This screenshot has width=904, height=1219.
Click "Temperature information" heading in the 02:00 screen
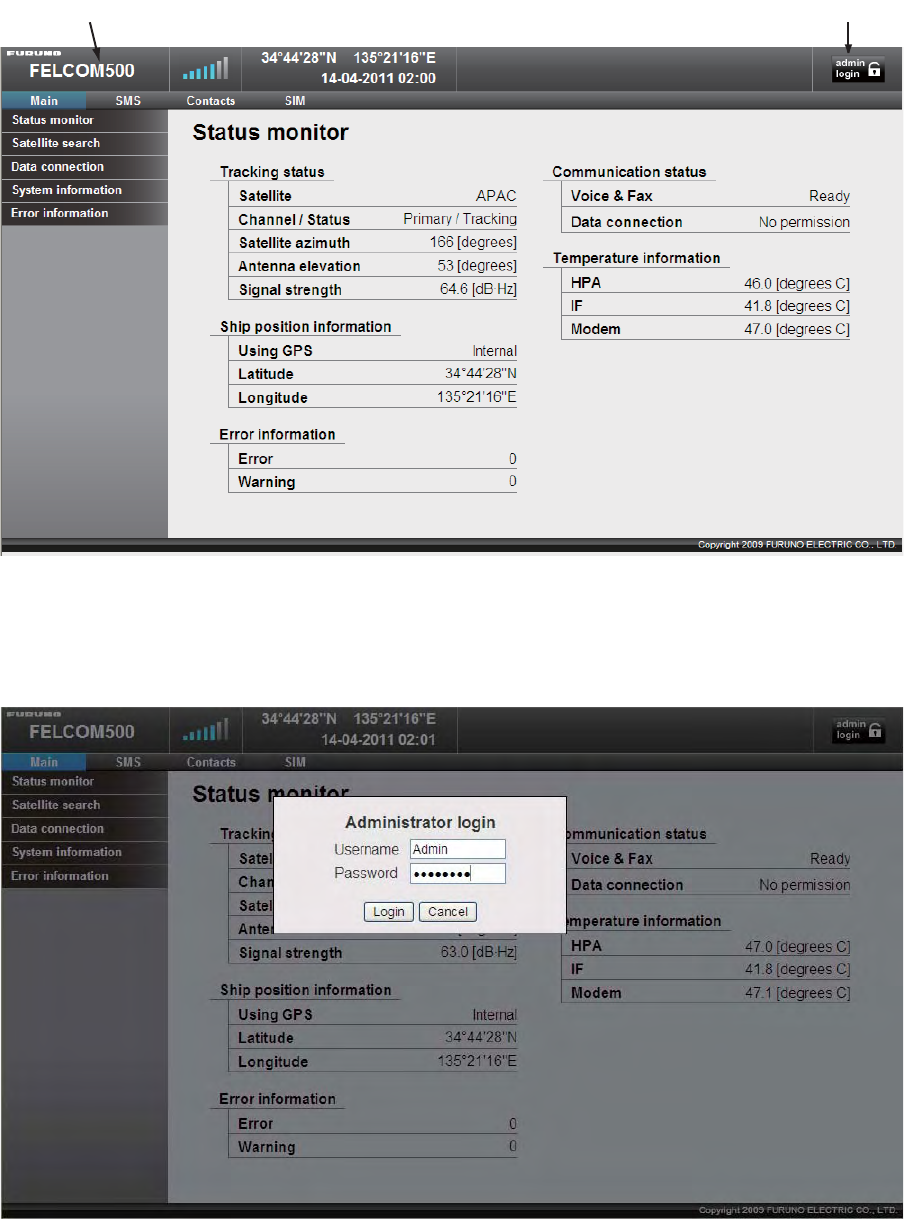click(636, 258)
